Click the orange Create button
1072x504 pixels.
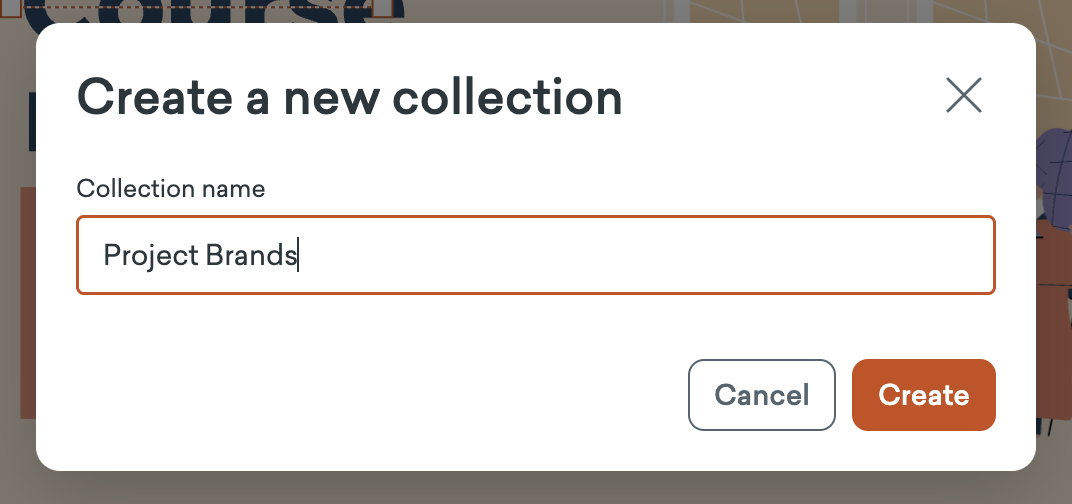(x=924, y=395)
